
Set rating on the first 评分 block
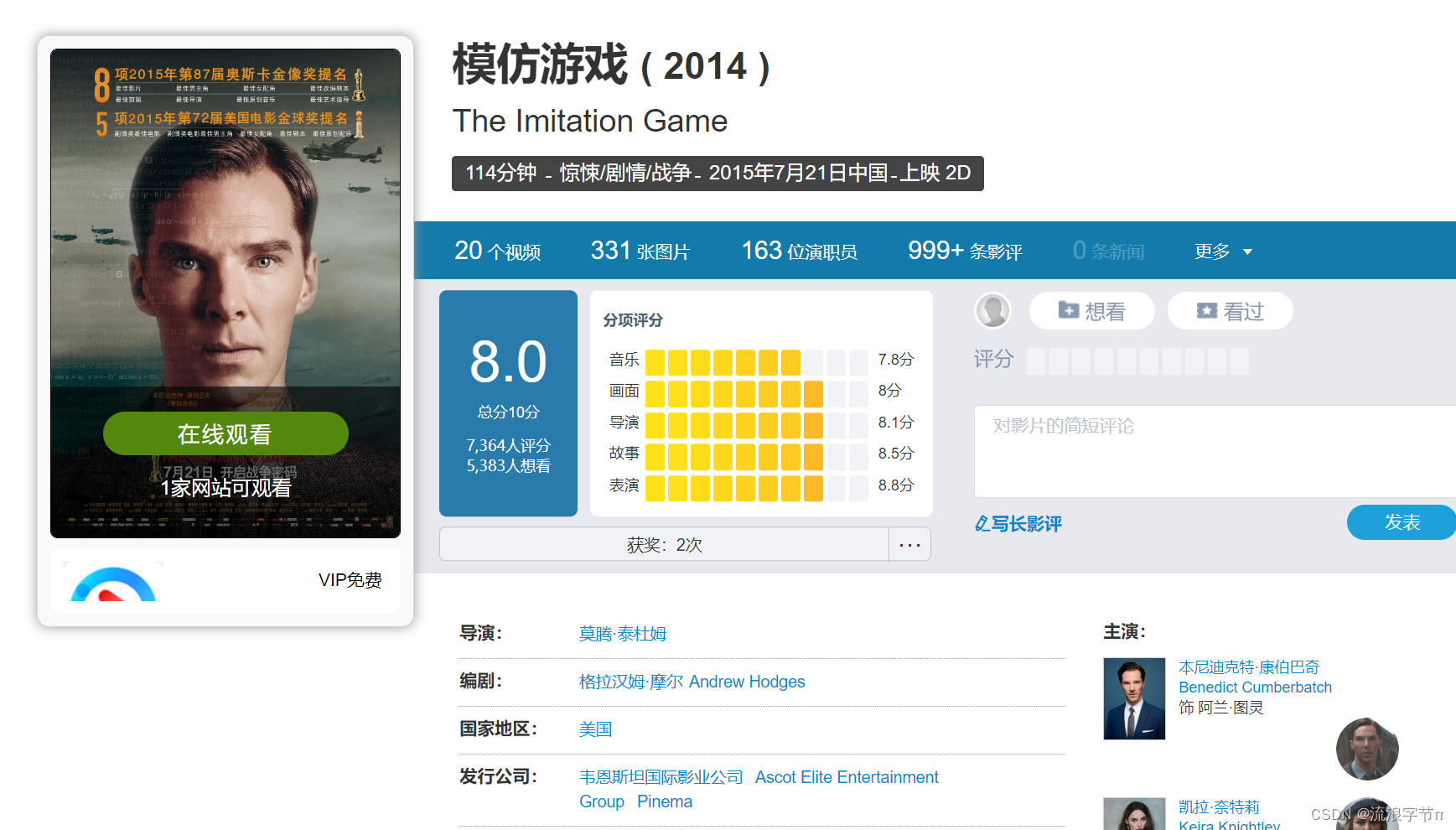pyautogui.click(x=1036, y=361)
